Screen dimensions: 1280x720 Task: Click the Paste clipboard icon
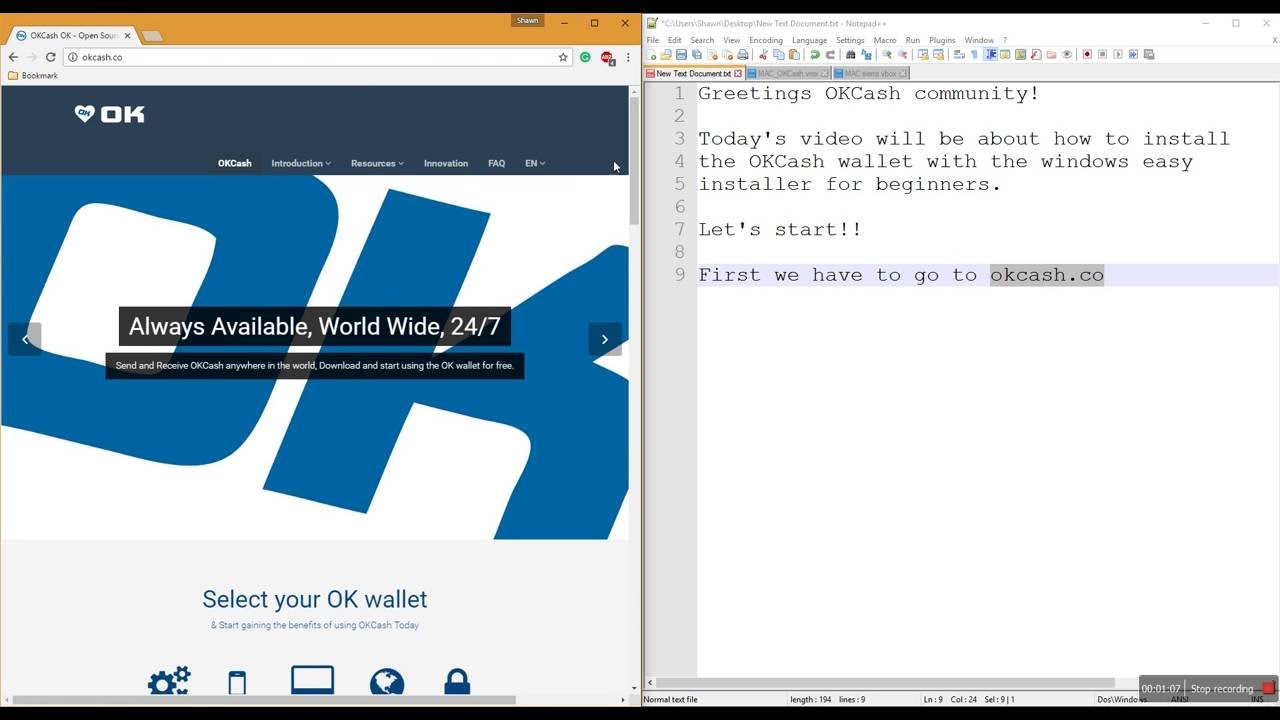coord(794,54)
